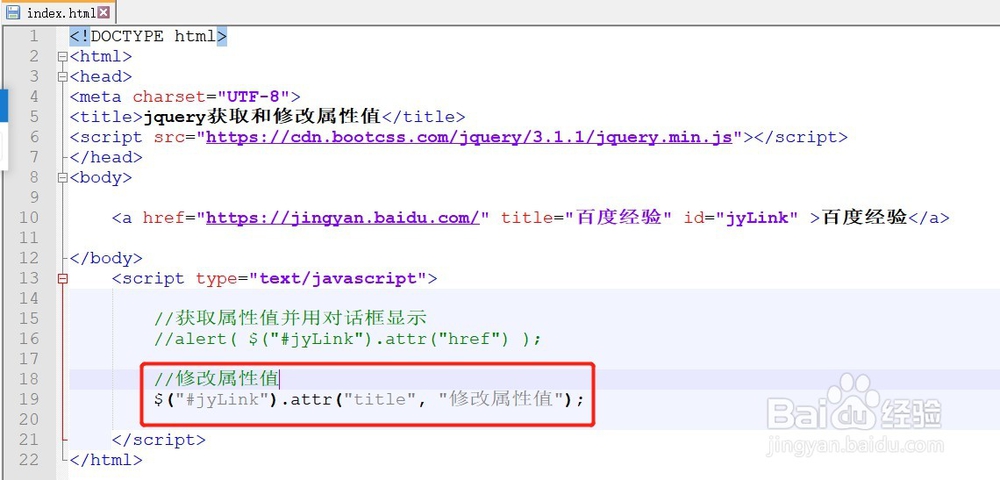The image size is (1000, 480).
Task: Click the comment //获取属性值并用对话框显示
Action: click(290, 318)
